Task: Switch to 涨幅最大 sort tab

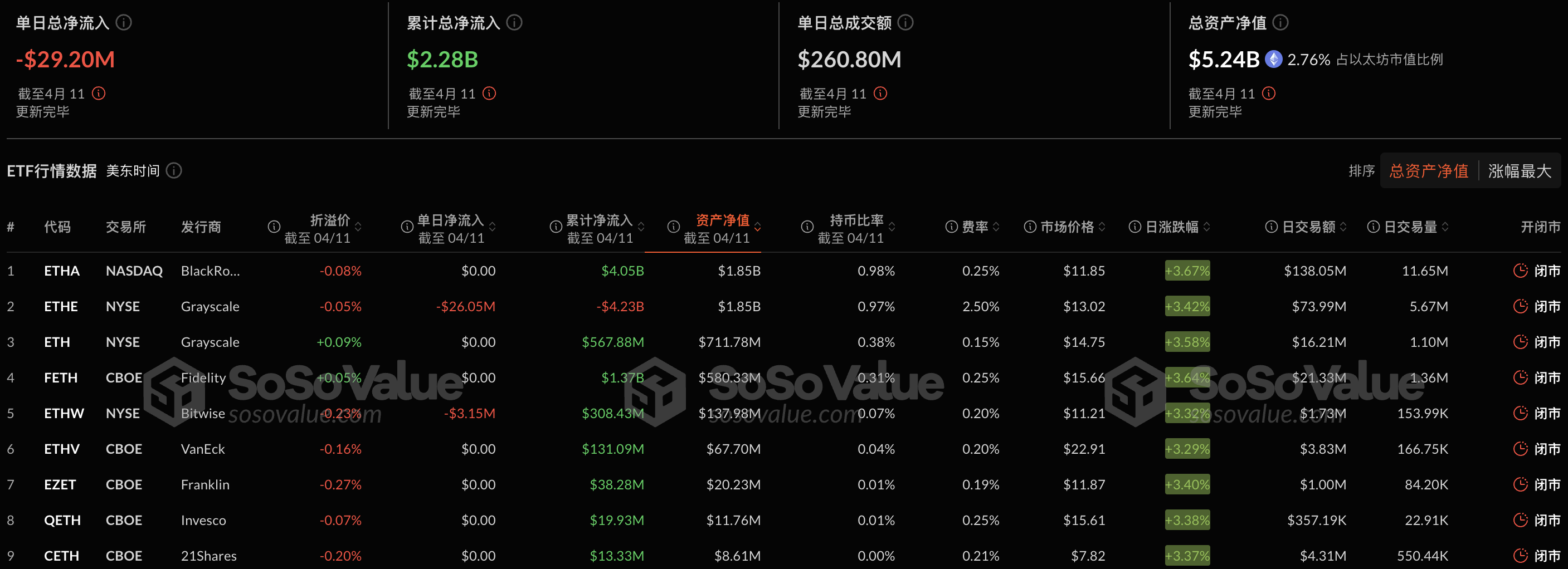Action: pyautogui.click(x=1520, y=171)
